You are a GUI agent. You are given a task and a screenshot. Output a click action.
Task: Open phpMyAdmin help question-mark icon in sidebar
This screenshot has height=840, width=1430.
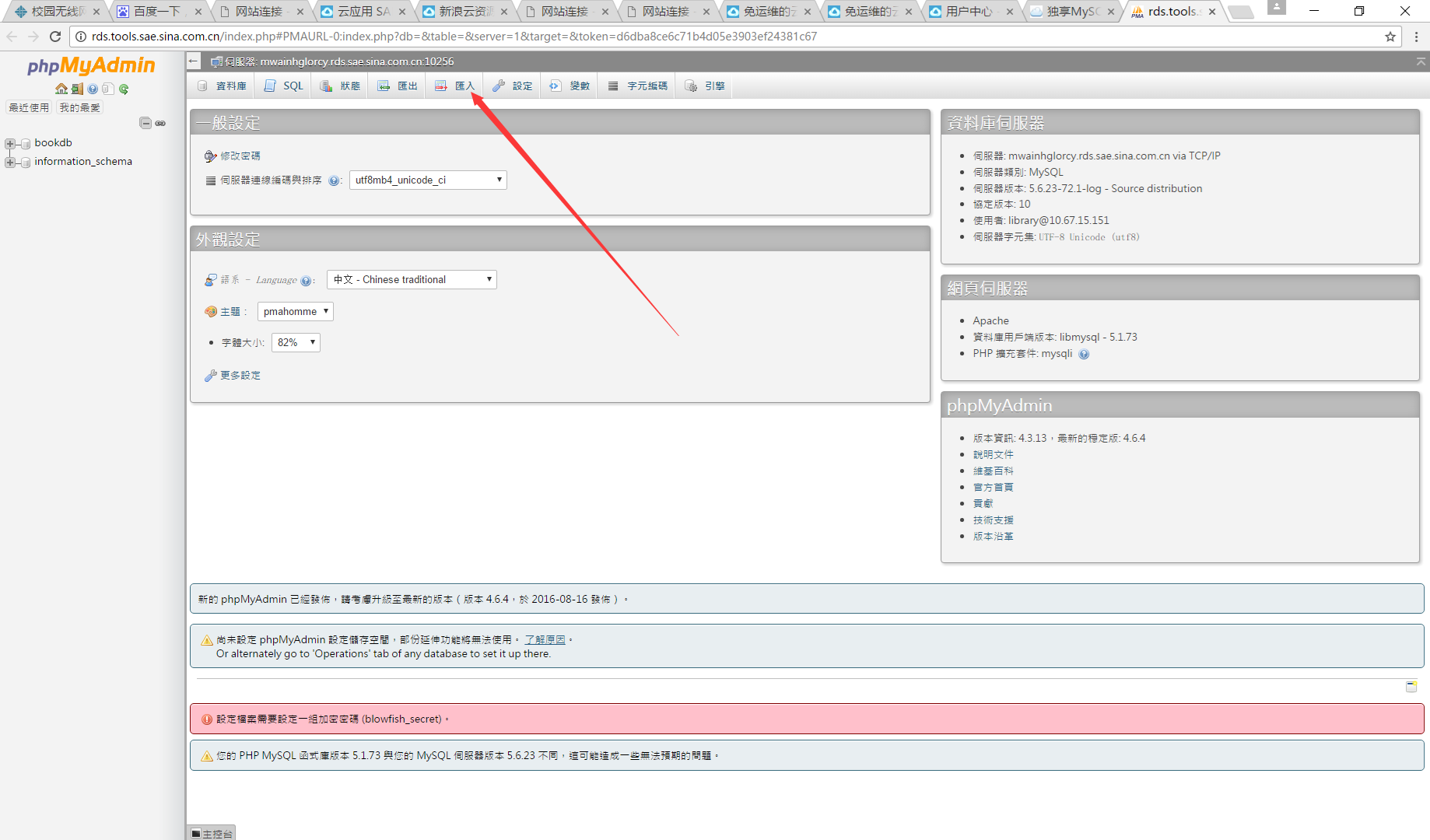click(x=93, y=89)
